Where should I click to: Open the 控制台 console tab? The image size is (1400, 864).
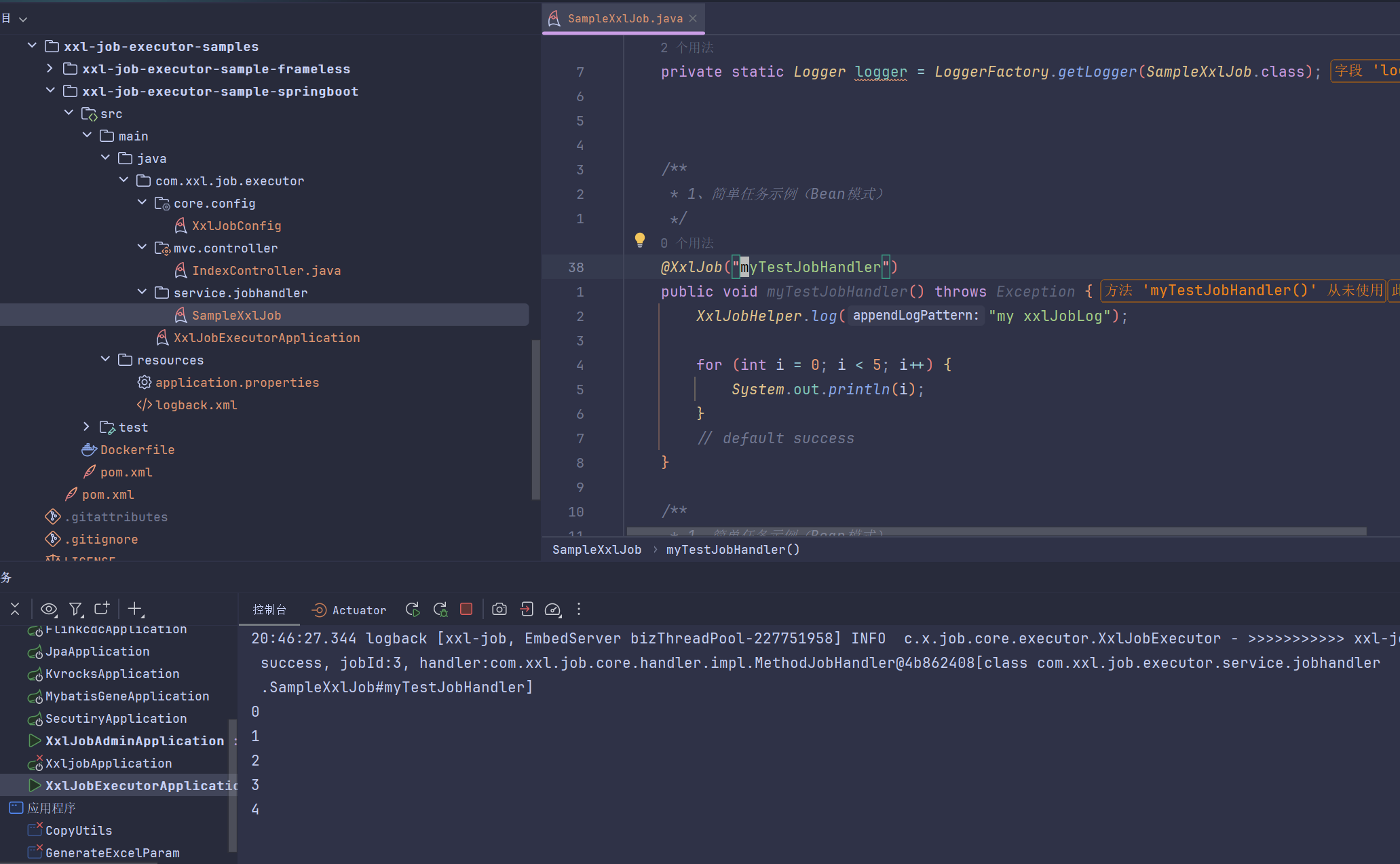pyautogui.click(x=269, y=609)
